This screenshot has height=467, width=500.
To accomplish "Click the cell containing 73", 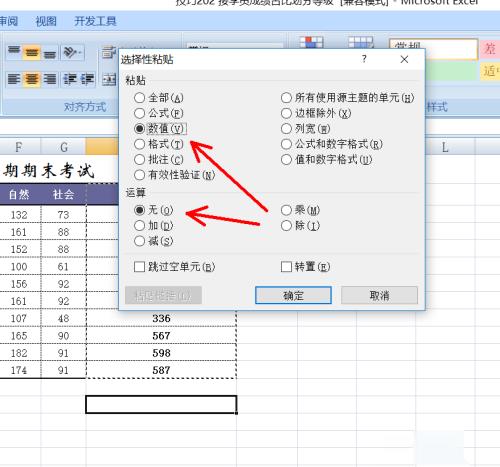I will [63, 215].
